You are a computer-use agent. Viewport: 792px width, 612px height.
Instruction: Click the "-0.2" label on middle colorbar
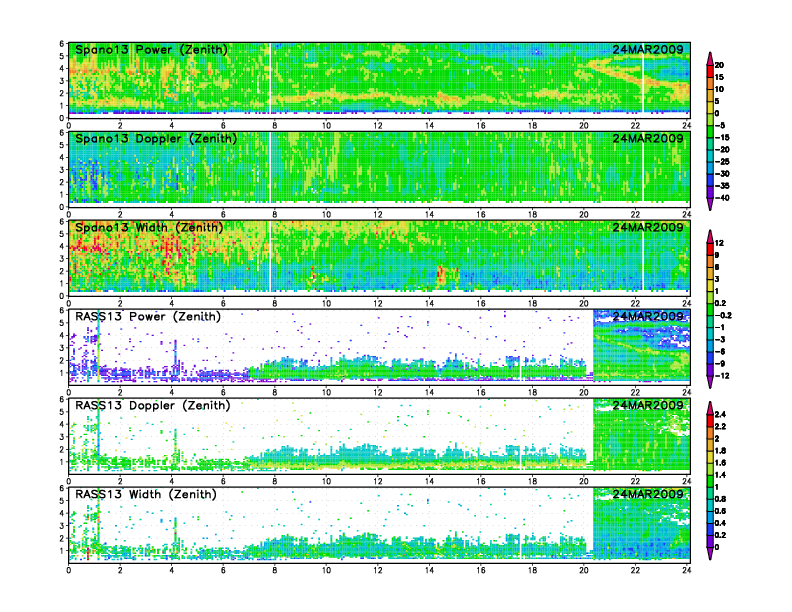coord(723,316)
